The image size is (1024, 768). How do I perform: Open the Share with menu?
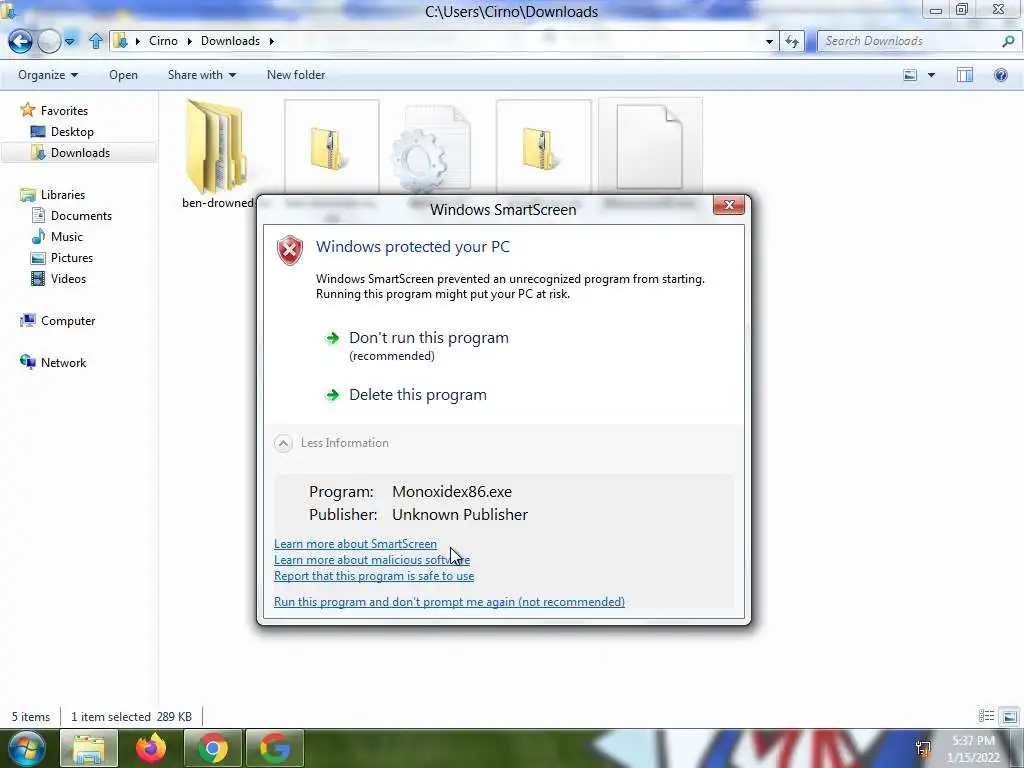coord(201,75)
